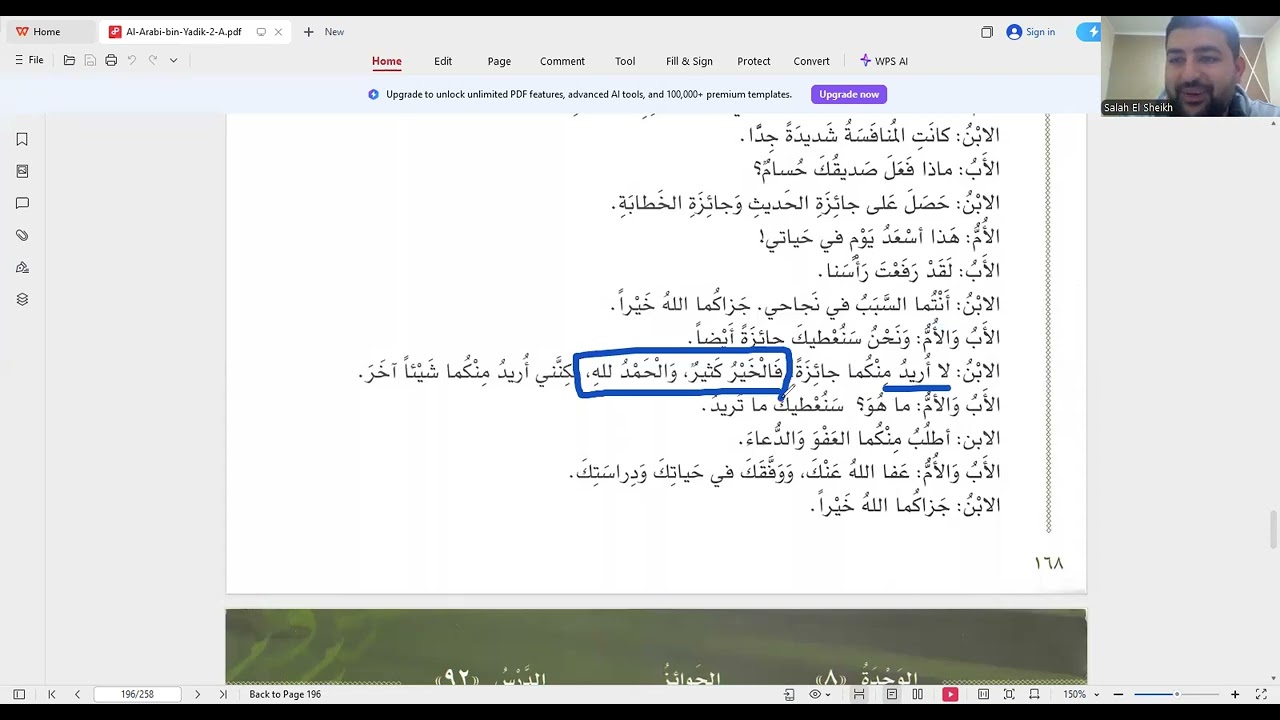The width and height of the screenshot is (1280, 720).
Task: Click the vertical scrollbar thumb
Action: (x=1273, y=529)
